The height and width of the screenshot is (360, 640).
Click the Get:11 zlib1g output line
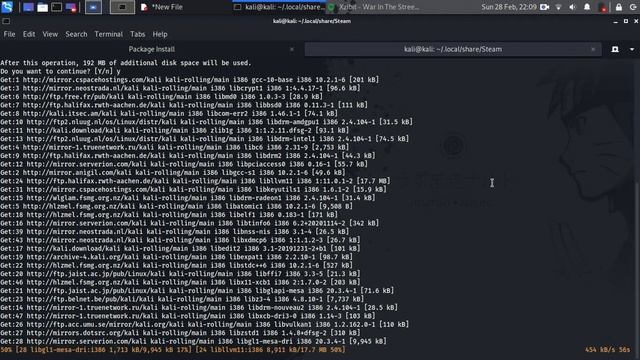[175, 131]
